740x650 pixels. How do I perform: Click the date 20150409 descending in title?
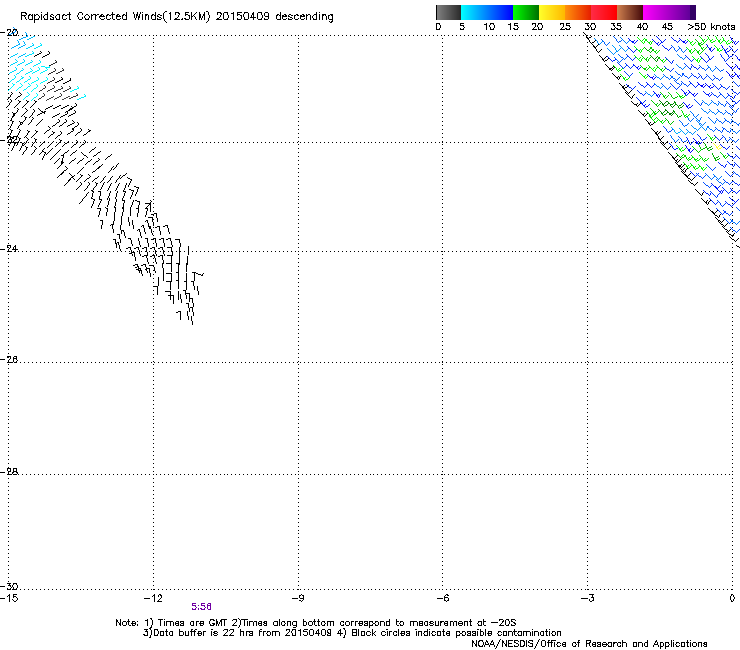(275, 16)
